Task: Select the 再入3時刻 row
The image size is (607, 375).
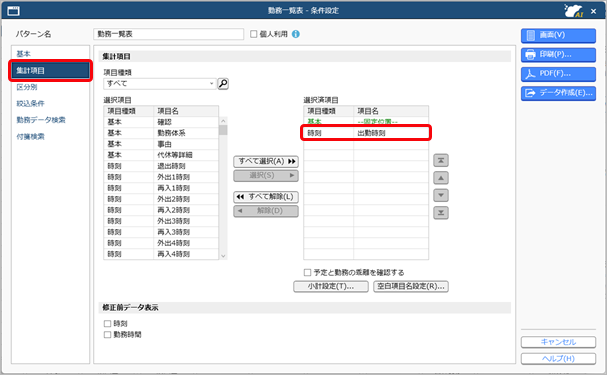Action: [x=161, y=232]
